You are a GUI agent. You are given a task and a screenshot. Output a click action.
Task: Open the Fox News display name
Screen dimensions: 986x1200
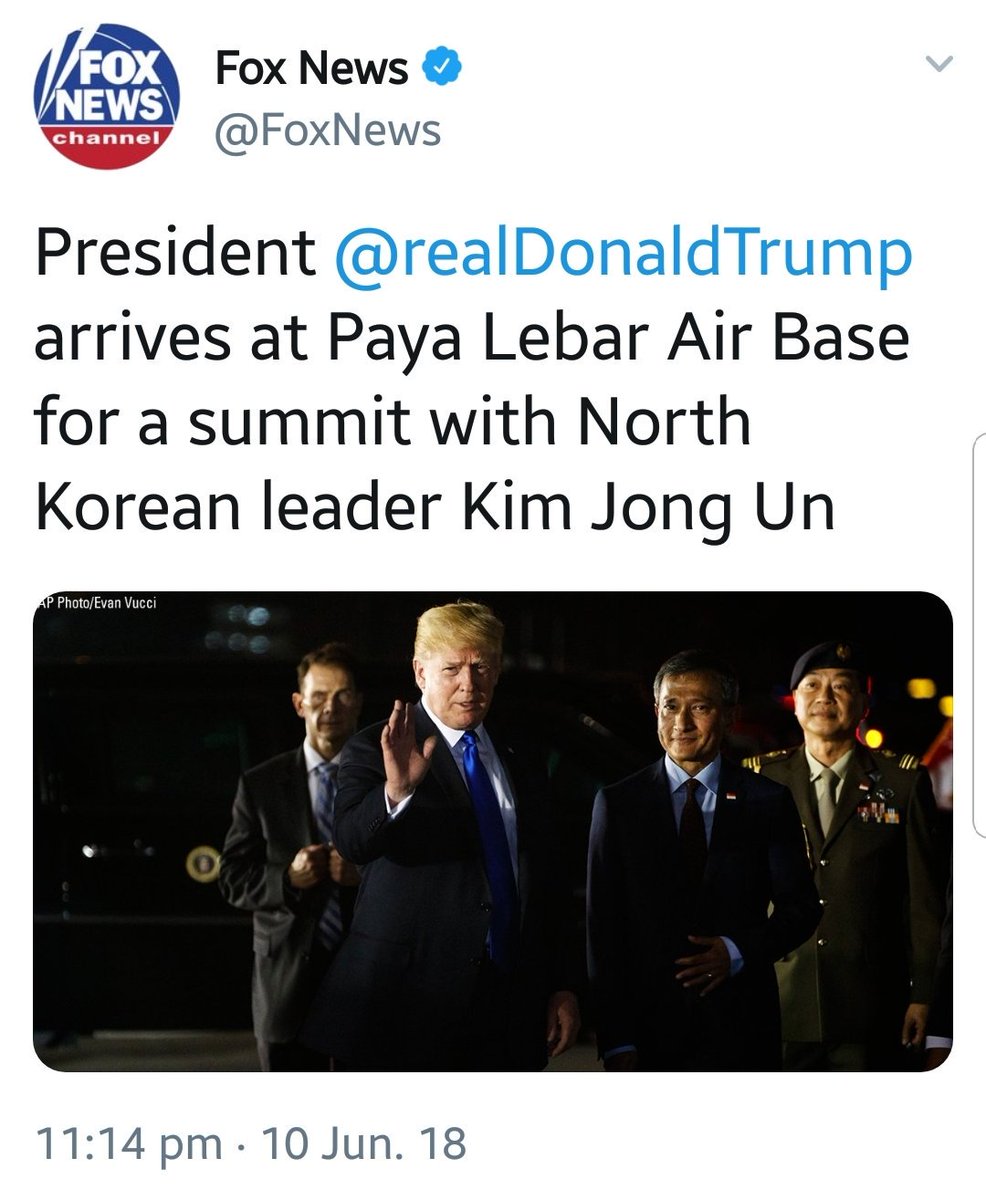pyautogui.click(x=312, y=69)
